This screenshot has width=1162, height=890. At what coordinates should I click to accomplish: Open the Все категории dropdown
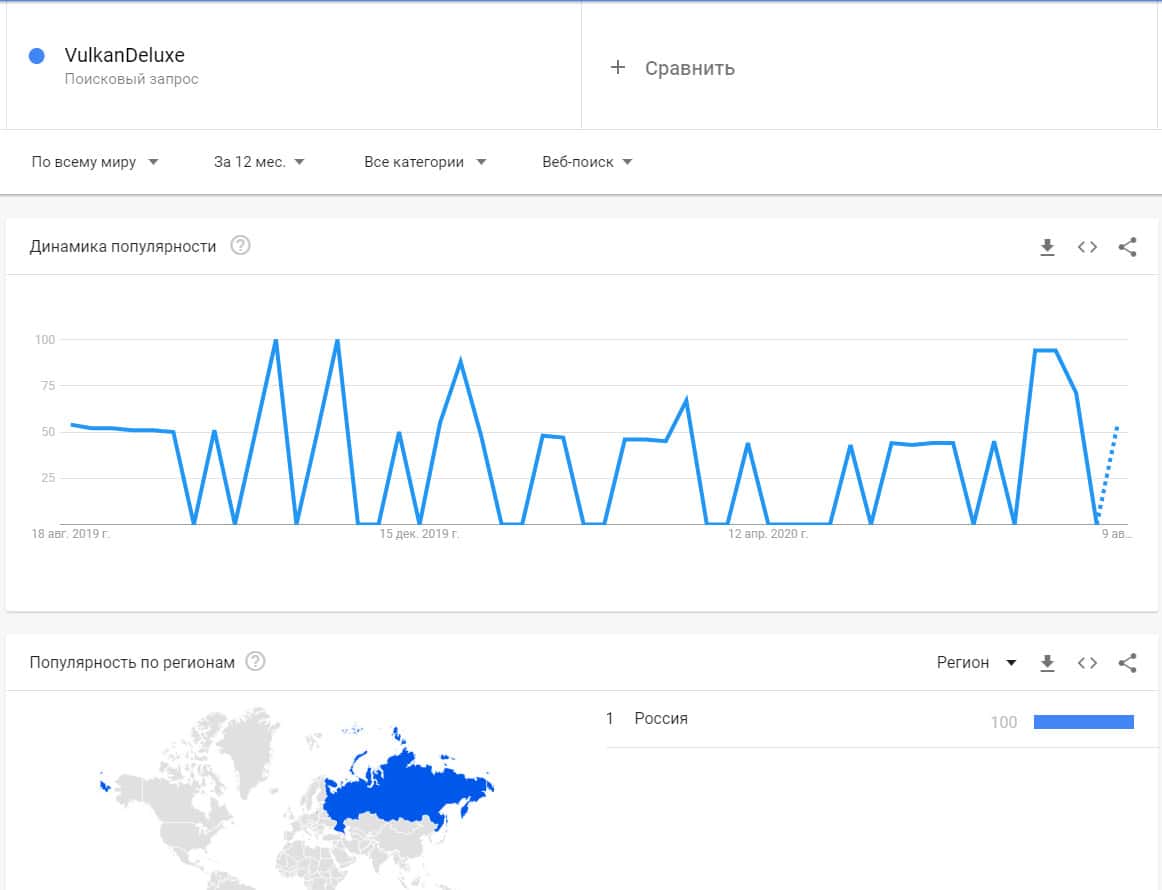pos(425,162)
